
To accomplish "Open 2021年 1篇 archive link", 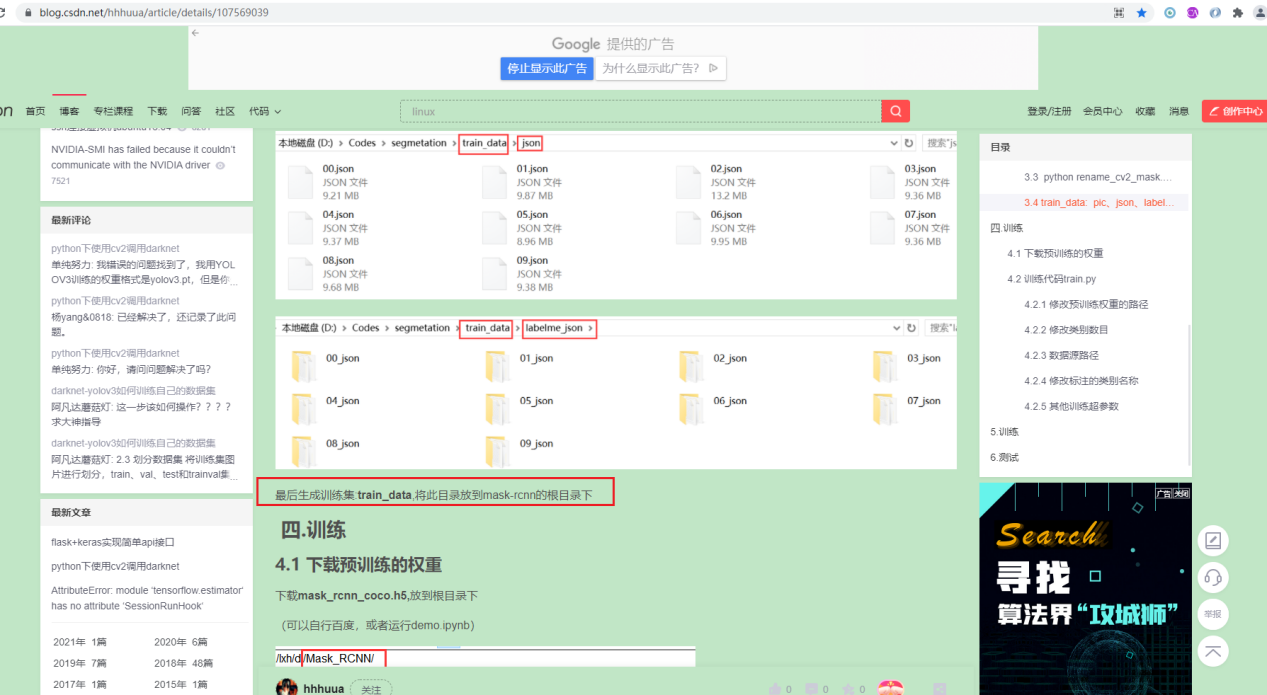I will click(81, 642).
